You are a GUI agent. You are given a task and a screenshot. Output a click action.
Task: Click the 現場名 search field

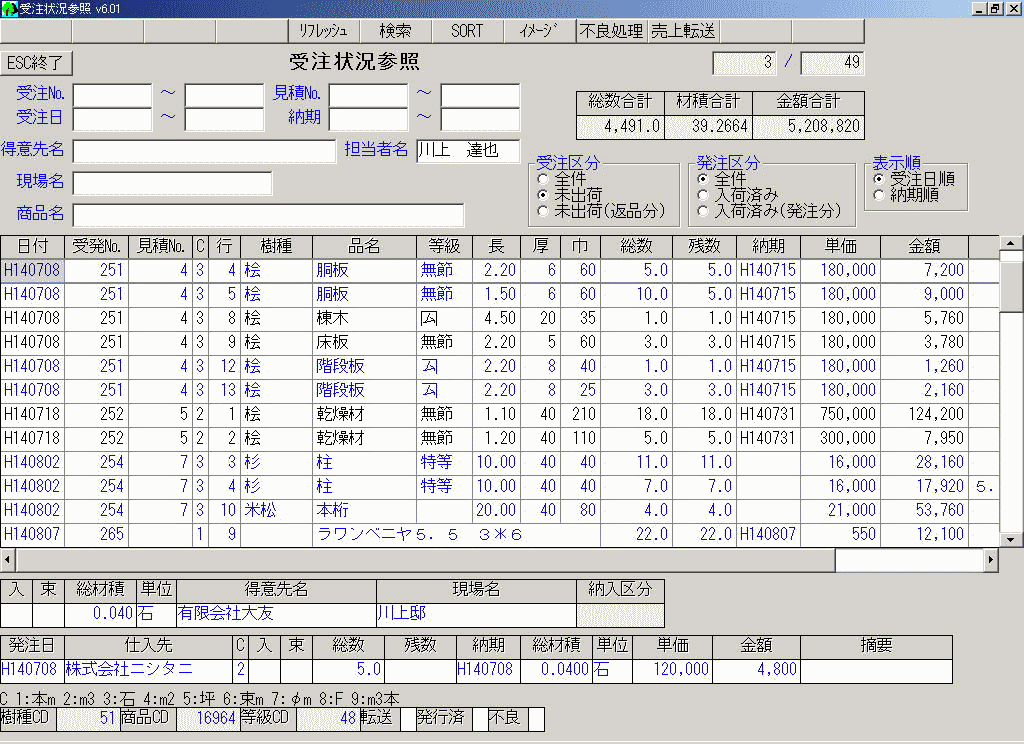pyautogui.click(x=172, y=183)
